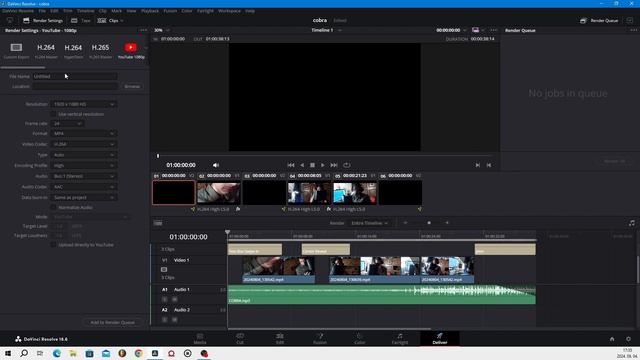640x360 pixels.
Task: Open the Render Settings panel toggle
Action: click(x=43, y=20)
